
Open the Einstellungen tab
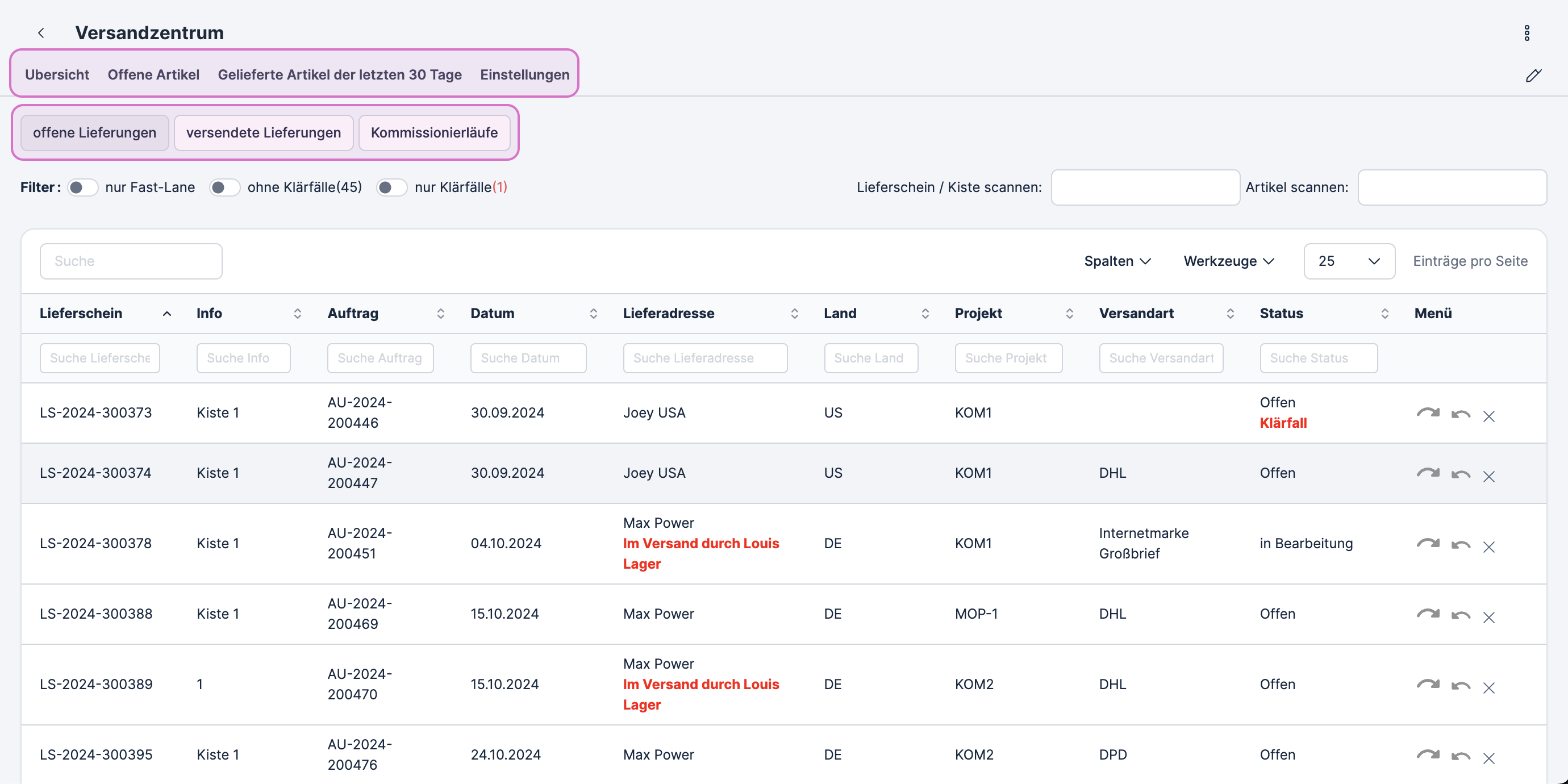coord(525,74)
